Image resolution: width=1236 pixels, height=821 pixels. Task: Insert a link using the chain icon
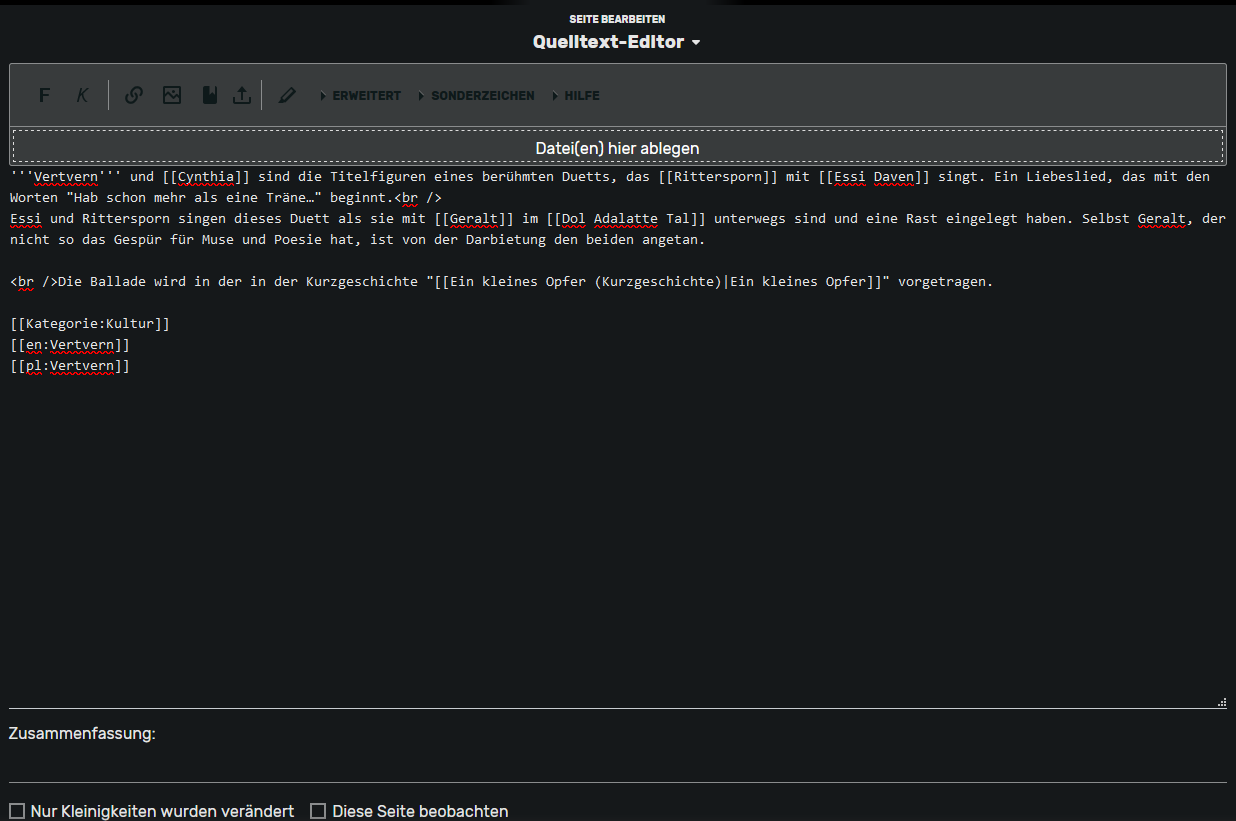pos(134,96)
